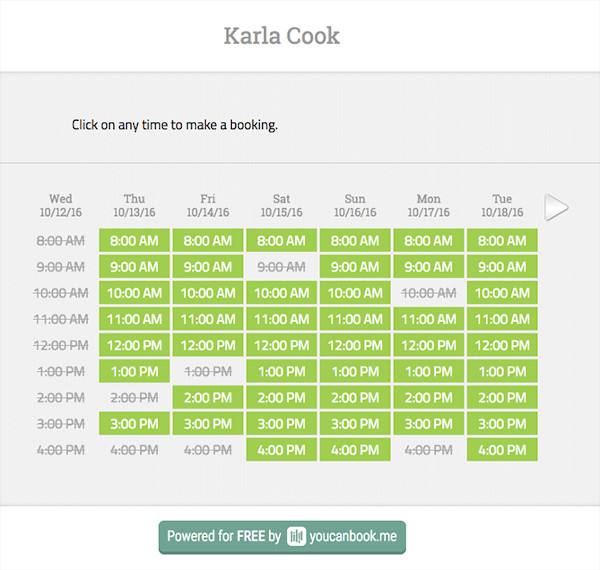Select Sunday 4:00 PM slot
This screenshot has height=570, width=600.
(x=355, y=449)
